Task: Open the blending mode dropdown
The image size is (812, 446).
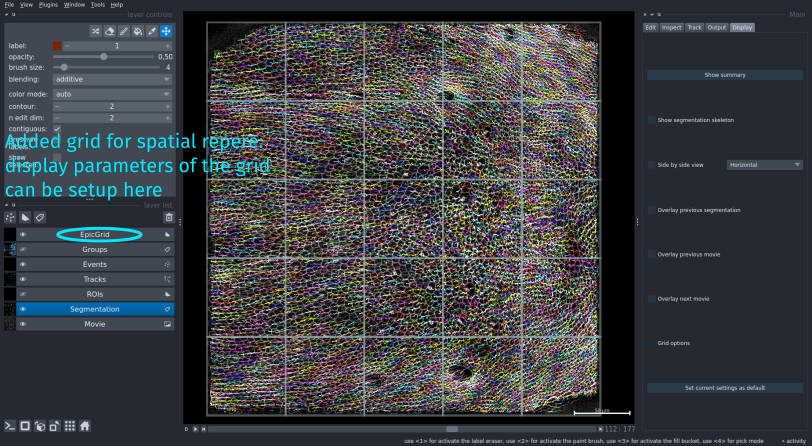Action: 111,78
